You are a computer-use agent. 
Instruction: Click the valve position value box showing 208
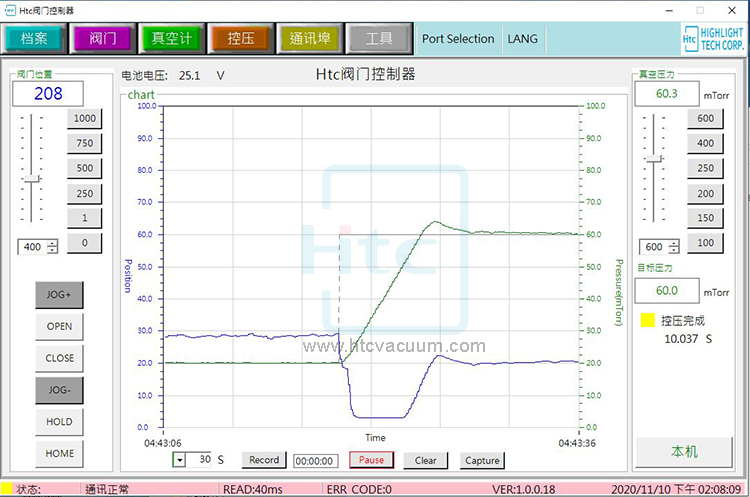point(48,94)
